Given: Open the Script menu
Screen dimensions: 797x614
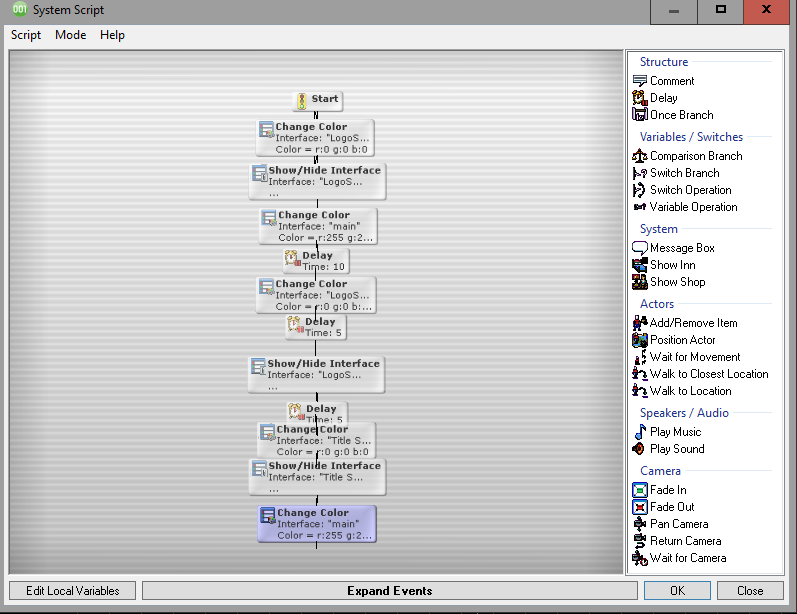Looking at the screenshot, I should point(25,35).
